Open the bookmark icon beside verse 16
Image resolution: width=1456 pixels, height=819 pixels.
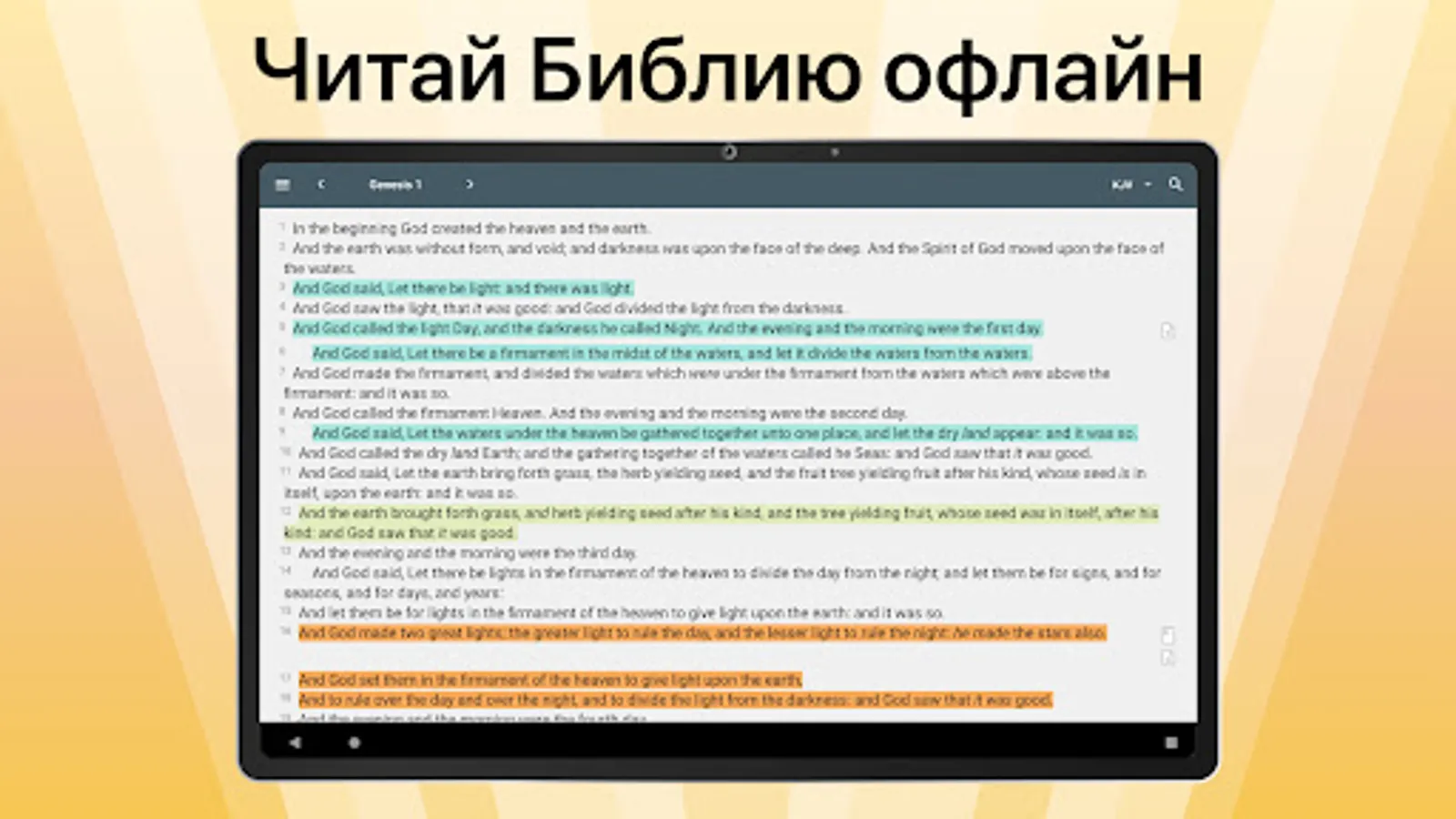(1168, 635)
